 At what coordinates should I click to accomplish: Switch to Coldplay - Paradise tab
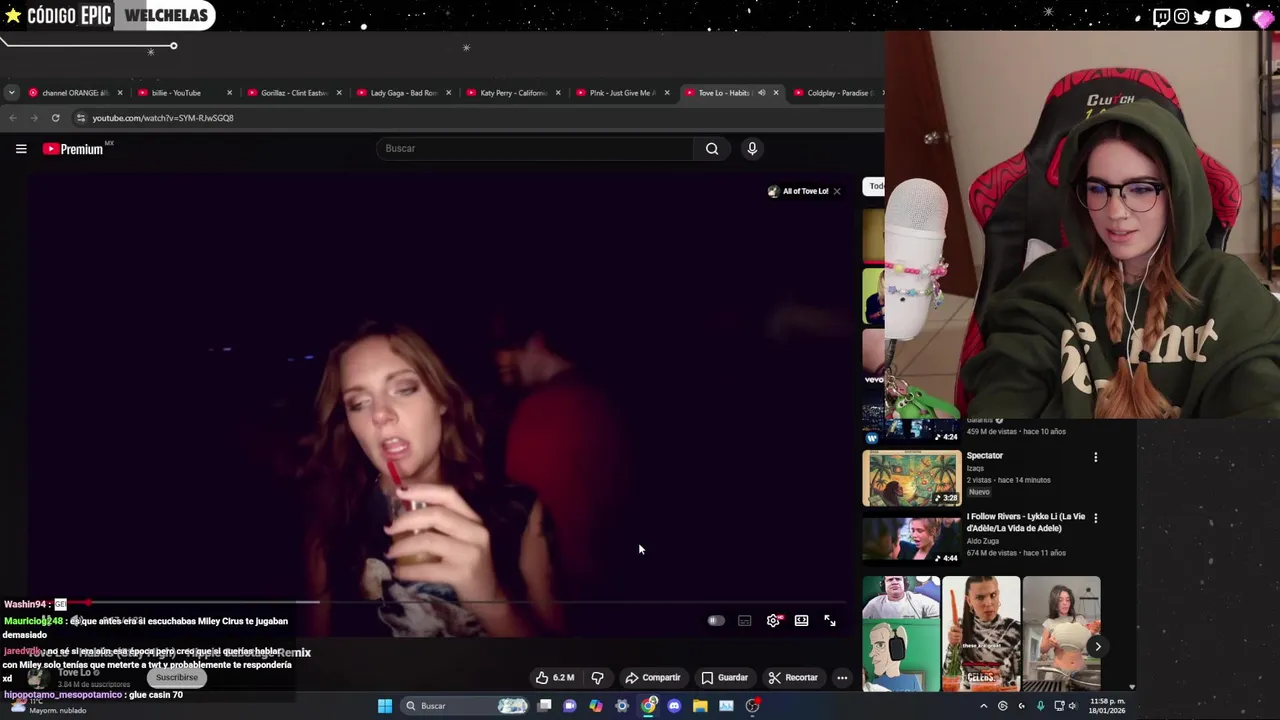tap(838, 93)
